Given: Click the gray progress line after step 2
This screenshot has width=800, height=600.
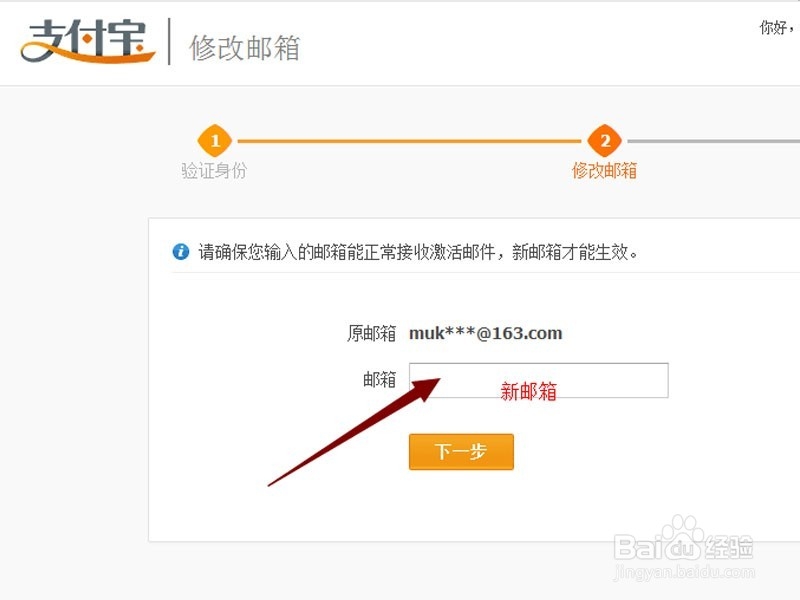Looking at the screenshot, I should pyautogui.click(x=713, y=141).
